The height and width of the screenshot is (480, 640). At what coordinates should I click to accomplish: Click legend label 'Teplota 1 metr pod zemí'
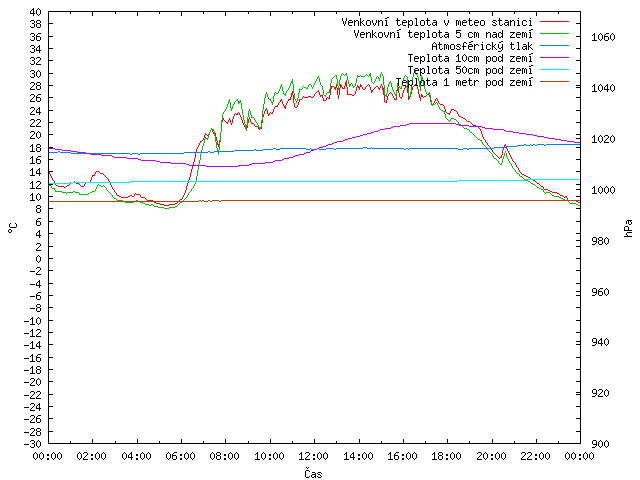coord(464,82)
